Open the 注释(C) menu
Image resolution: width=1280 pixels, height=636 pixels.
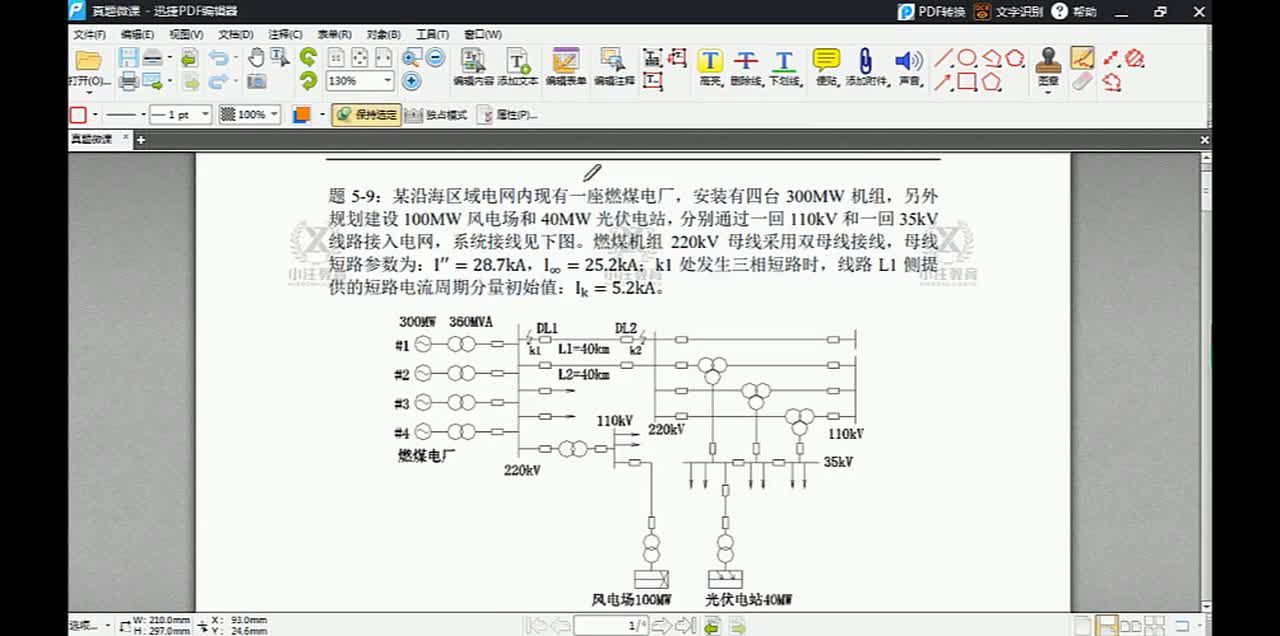tap(285, 34)
